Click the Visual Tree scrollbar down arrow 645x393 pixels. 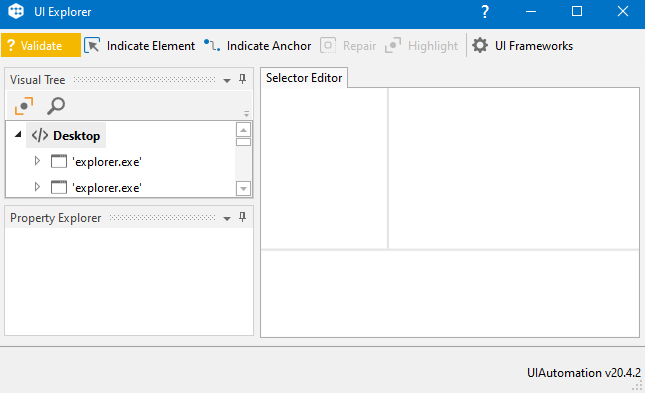click(x=244, y=188)
